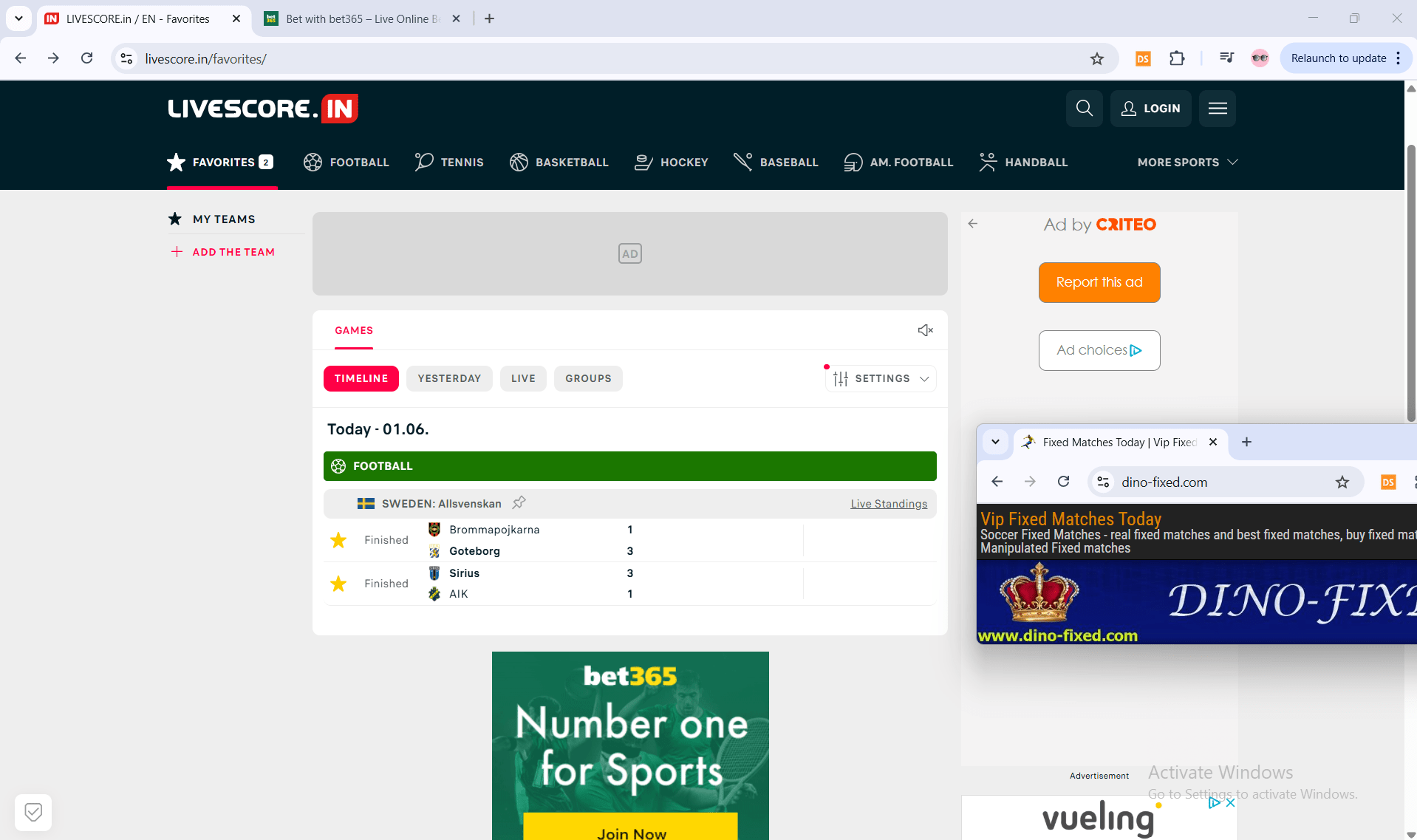Go to the Tennis sport section
This screenshot has height=840, width=1417.
click(449, 162)
